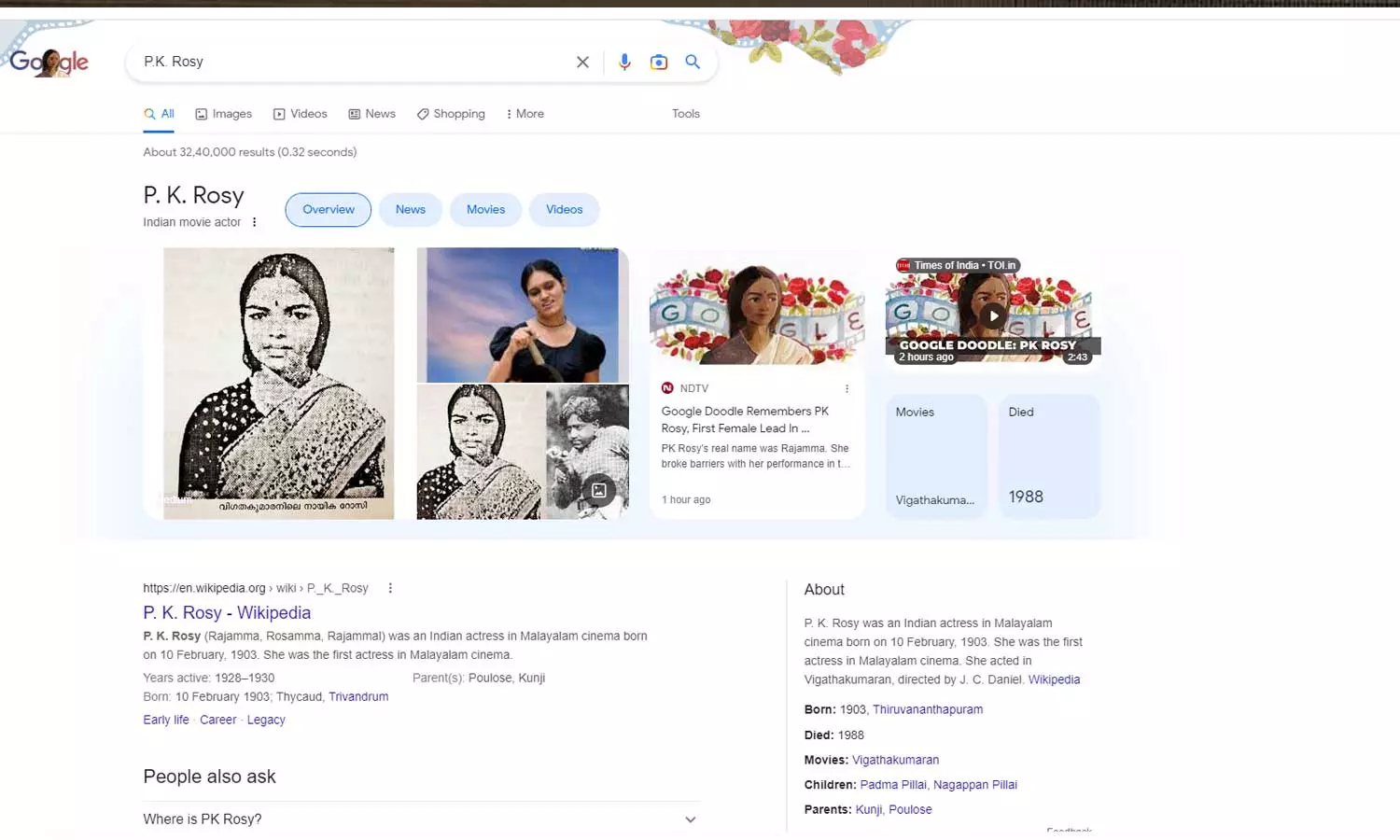1400x840 pixels.
Task: Switch to the News search tab
Action: pyautogui.click(x=371, y=114)
